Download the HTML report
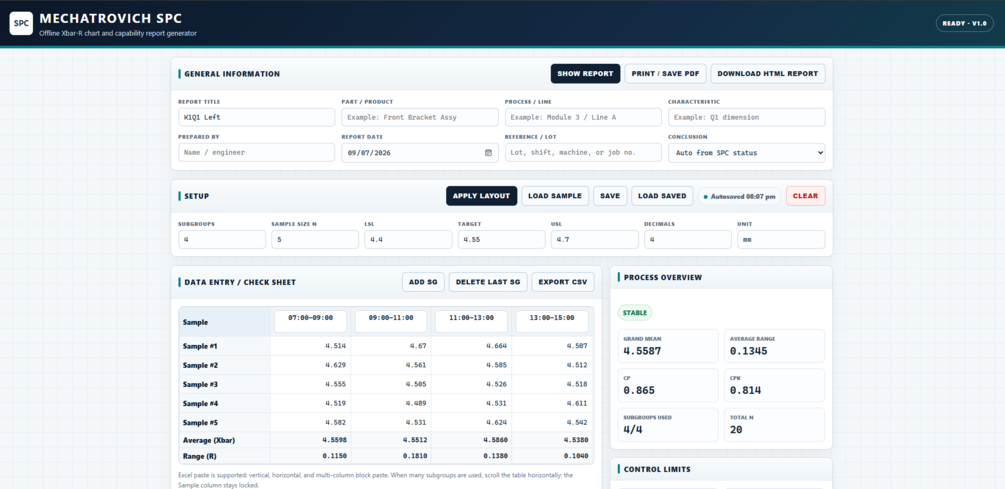This screenshot has width=1005, height=489. 768,74
